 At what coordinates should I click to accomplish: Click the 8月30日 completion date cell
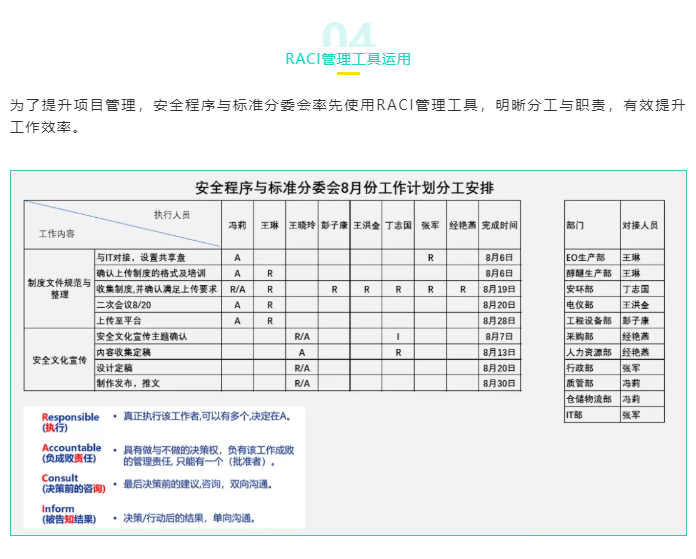click(x=499, y=383)
